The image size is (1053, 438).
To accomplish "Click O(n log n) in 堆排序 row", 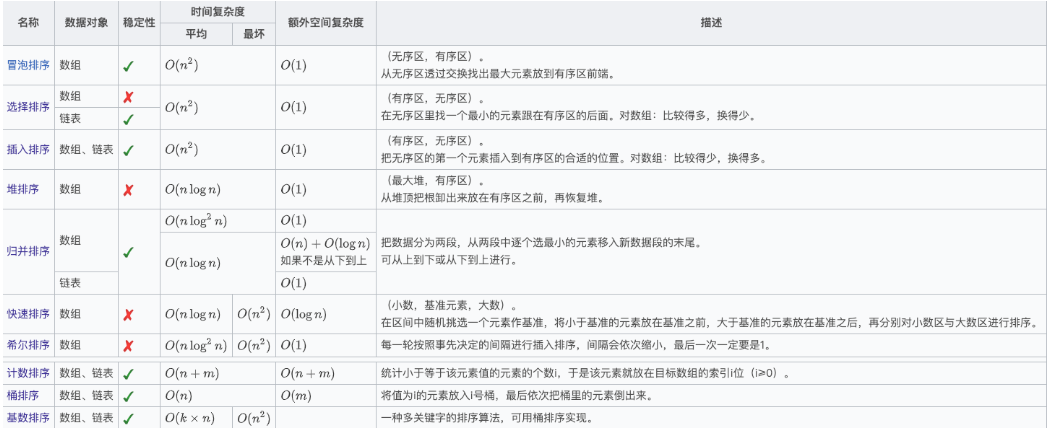I will (193, 189).
